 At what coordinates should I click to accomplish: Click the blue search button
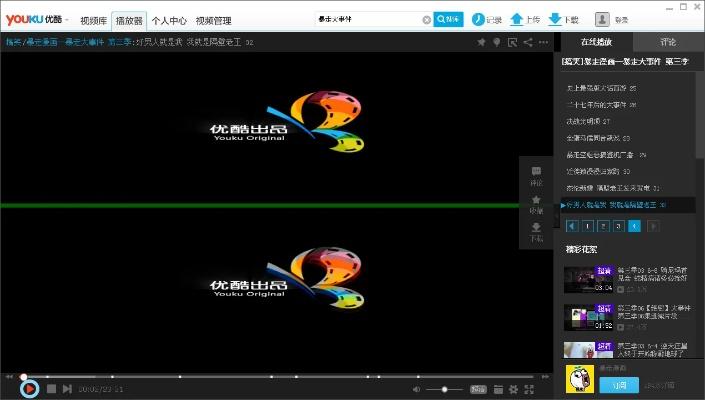450,19
